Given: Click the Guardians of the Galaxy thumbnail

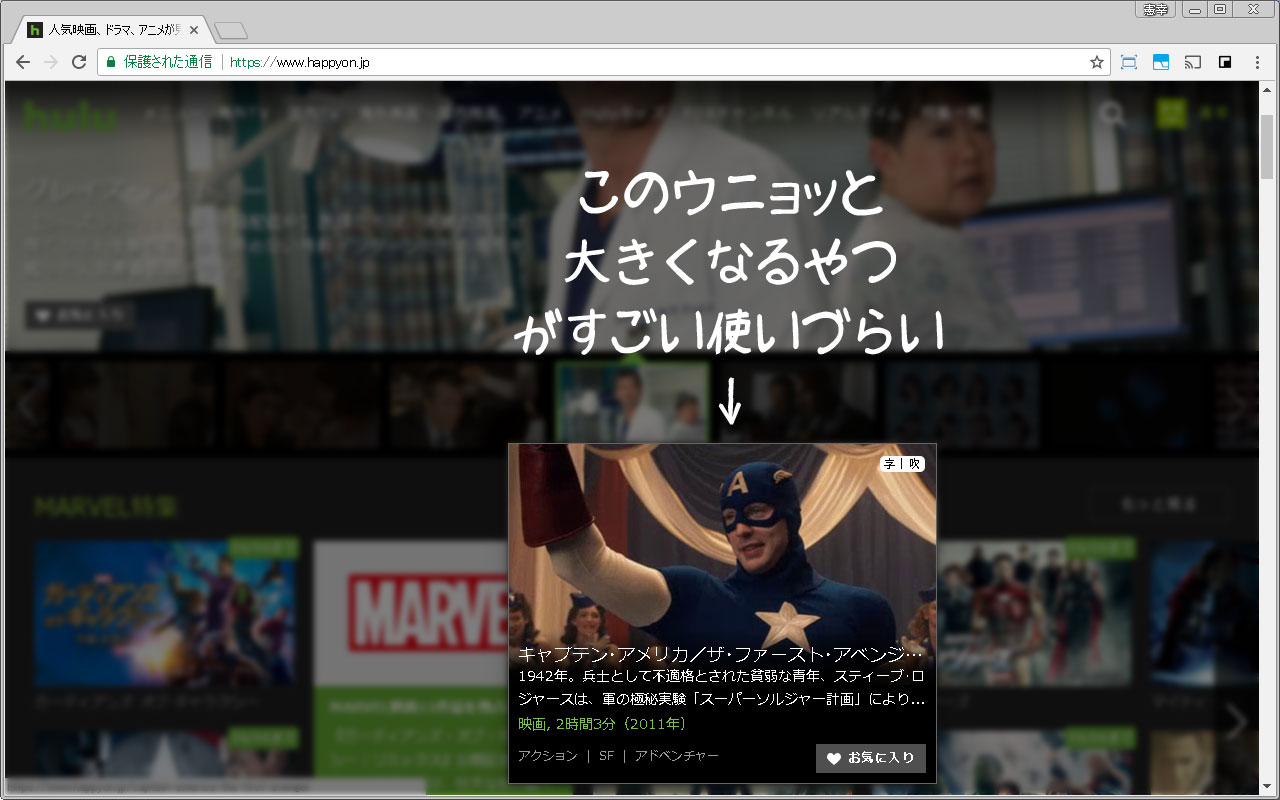Looking at the screenshot, I should click(165, 612).
